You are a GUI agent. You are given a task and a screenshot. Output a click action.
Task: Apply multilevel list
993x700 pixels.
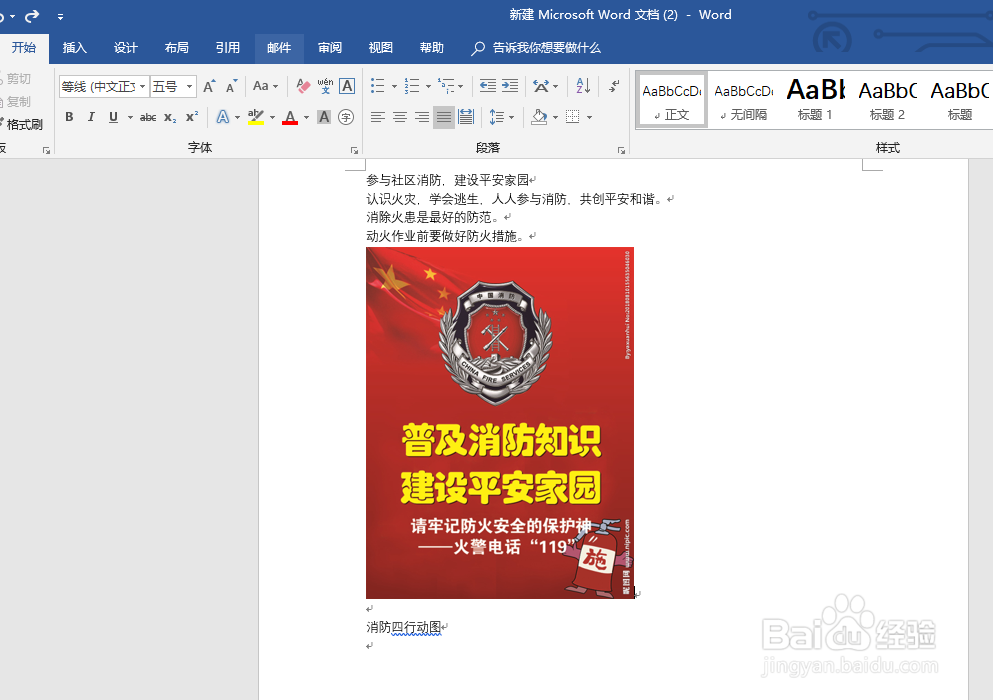click(x=446, y=86)
